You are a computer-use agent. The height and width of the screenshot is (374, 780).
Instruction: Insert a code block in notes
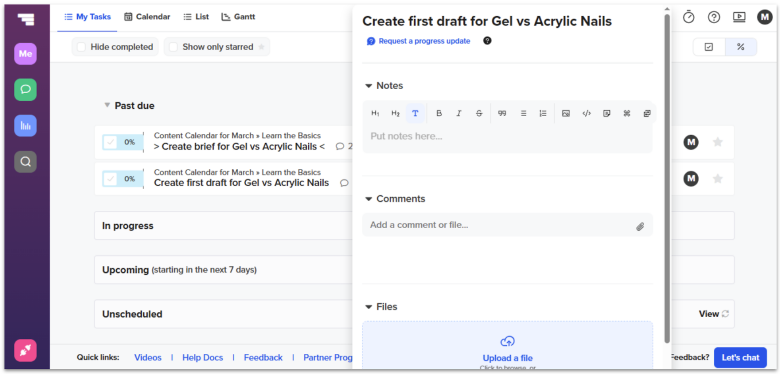point(586,113)
